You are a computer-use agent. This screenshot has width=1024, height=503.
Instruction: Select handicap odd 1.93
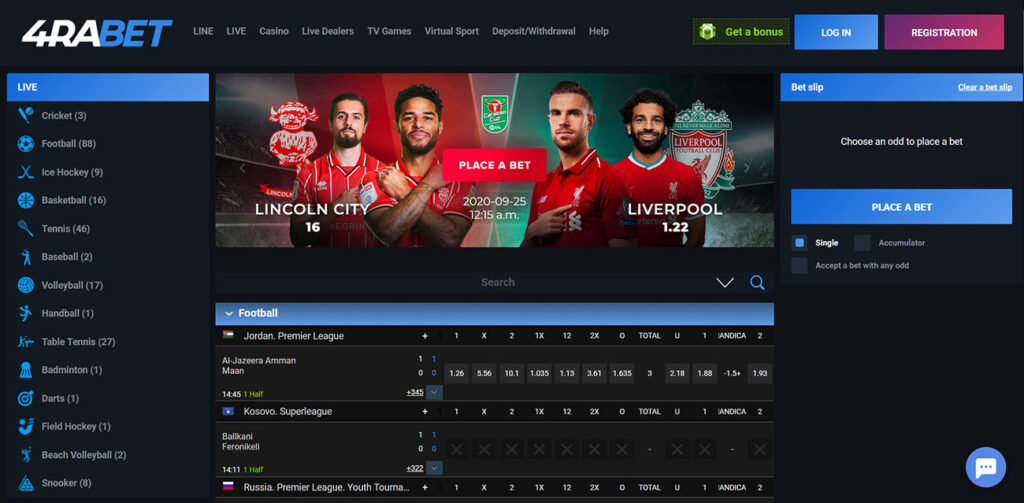760,374
